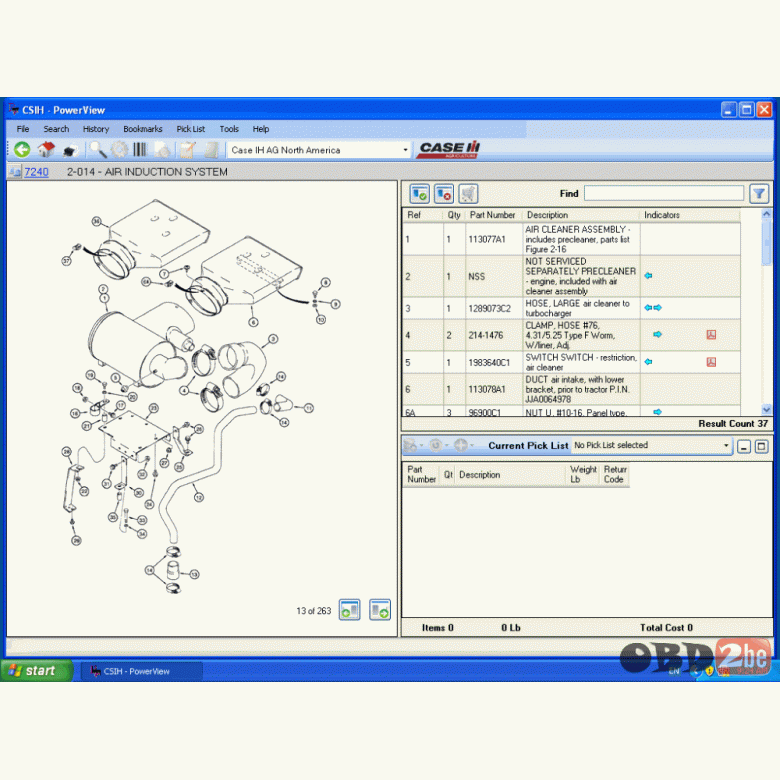Image resolution: width=780 pixels, height=780 pixels.
Task: Click left arrow indicator in row 2 NSS
Action: tap(648, 276)
